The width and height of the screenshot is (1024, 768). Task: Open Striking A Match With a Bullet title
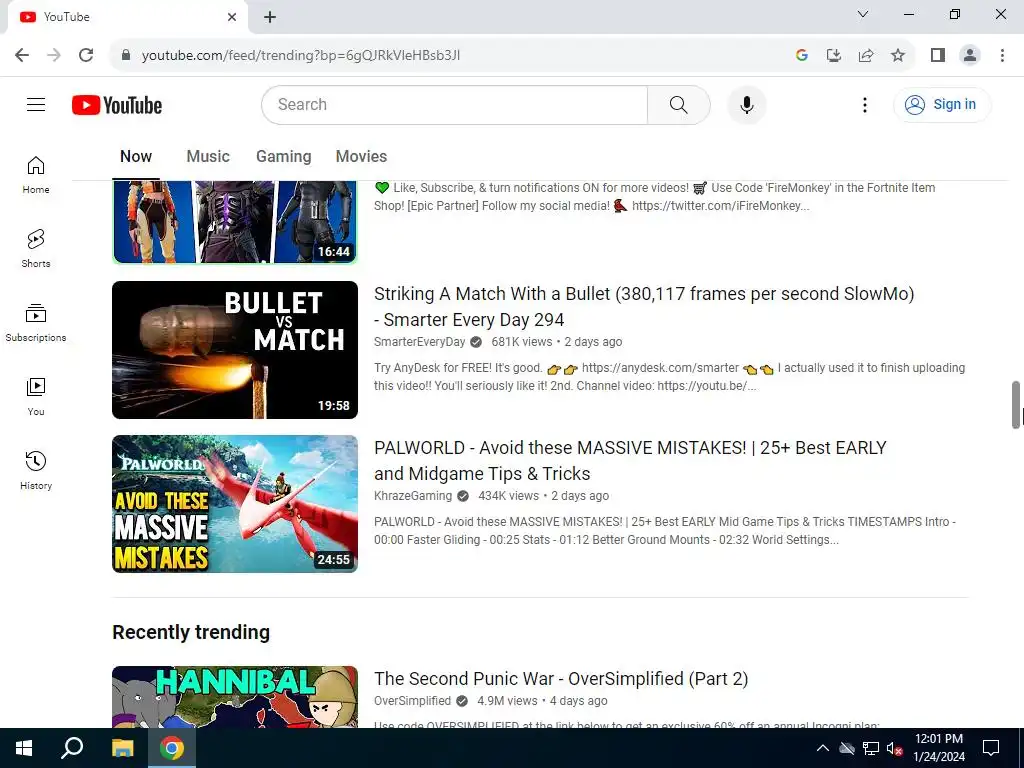pos(643,307)
